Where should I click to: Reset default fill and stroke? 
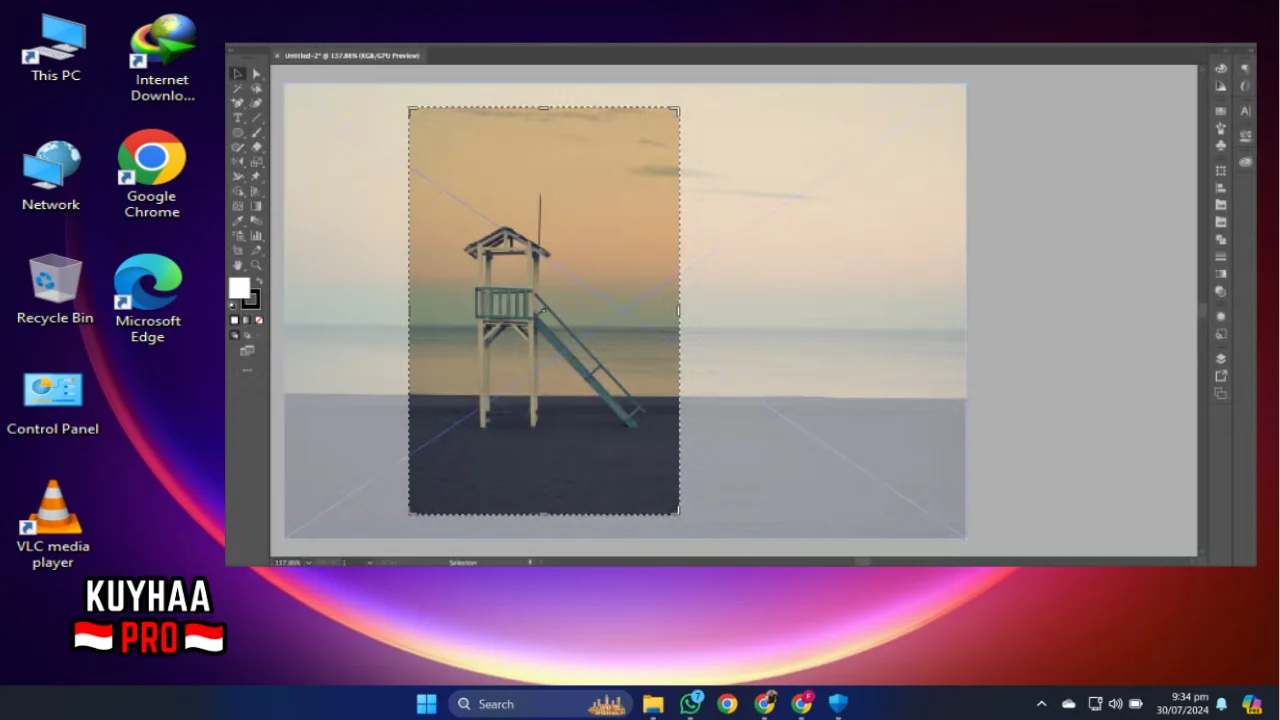(x=234, y=304)
